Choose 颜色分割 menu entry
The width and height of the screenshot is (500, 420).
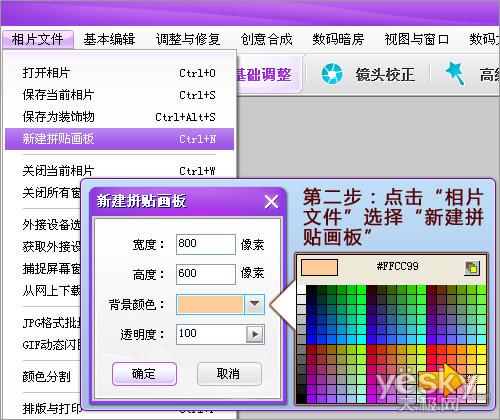click(47, 377)
